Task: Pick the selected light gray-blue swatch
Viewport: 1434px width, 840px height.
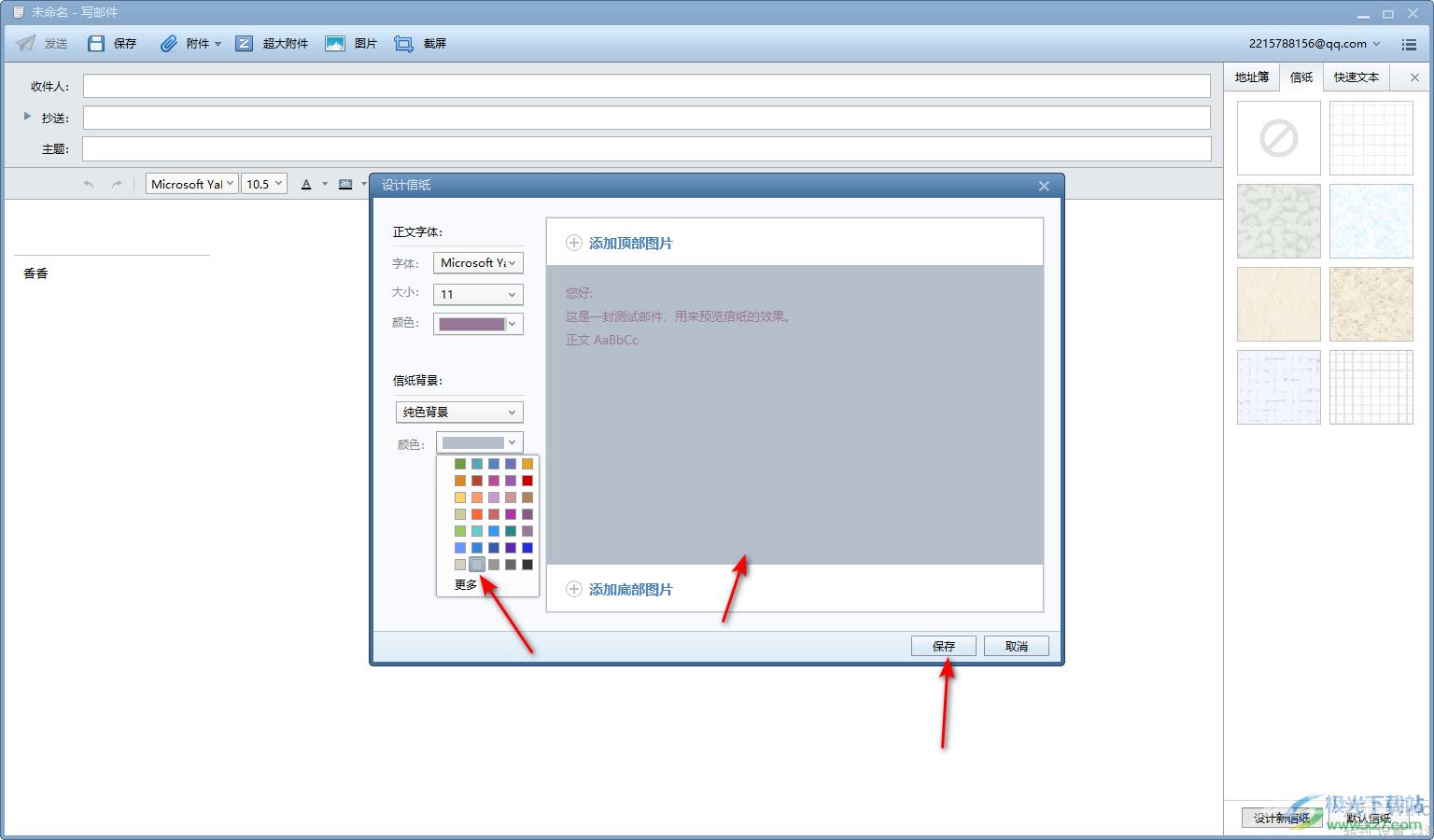Action: click(x=477, y=565)
